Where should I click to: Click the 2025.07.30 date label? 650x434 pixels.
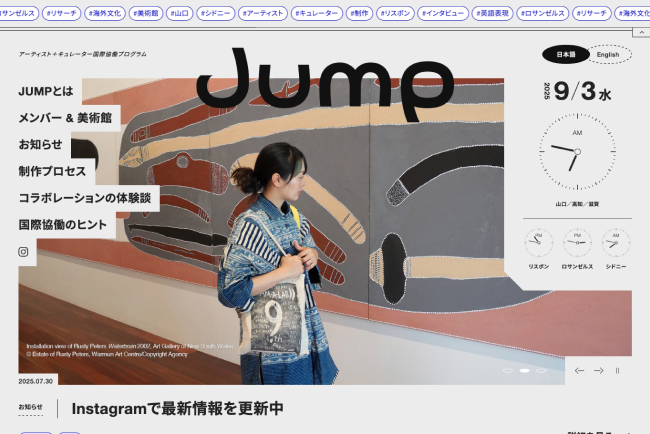tap(36, 381)
